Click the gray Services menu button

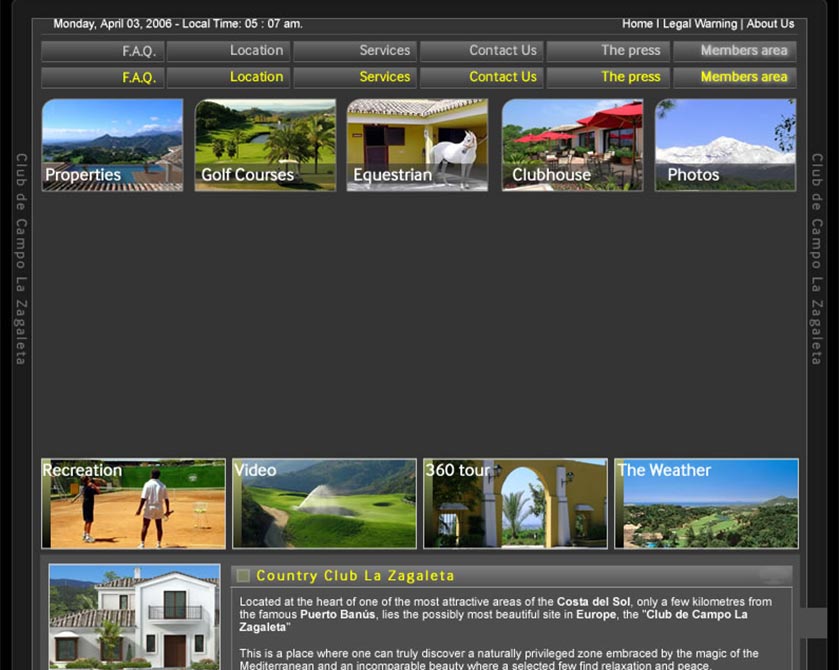(x=355, y=51)
